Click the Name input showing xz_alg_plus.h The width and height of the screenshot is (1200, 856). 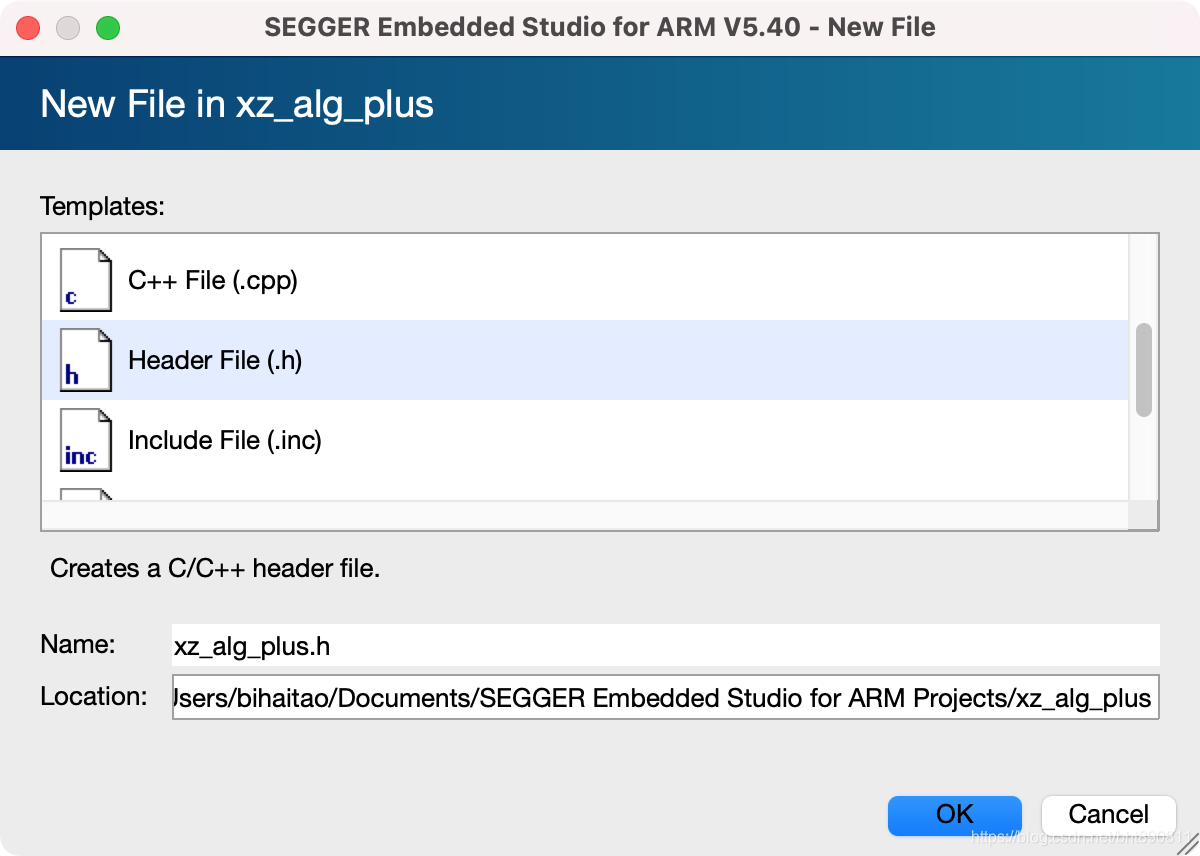(660, 646)
